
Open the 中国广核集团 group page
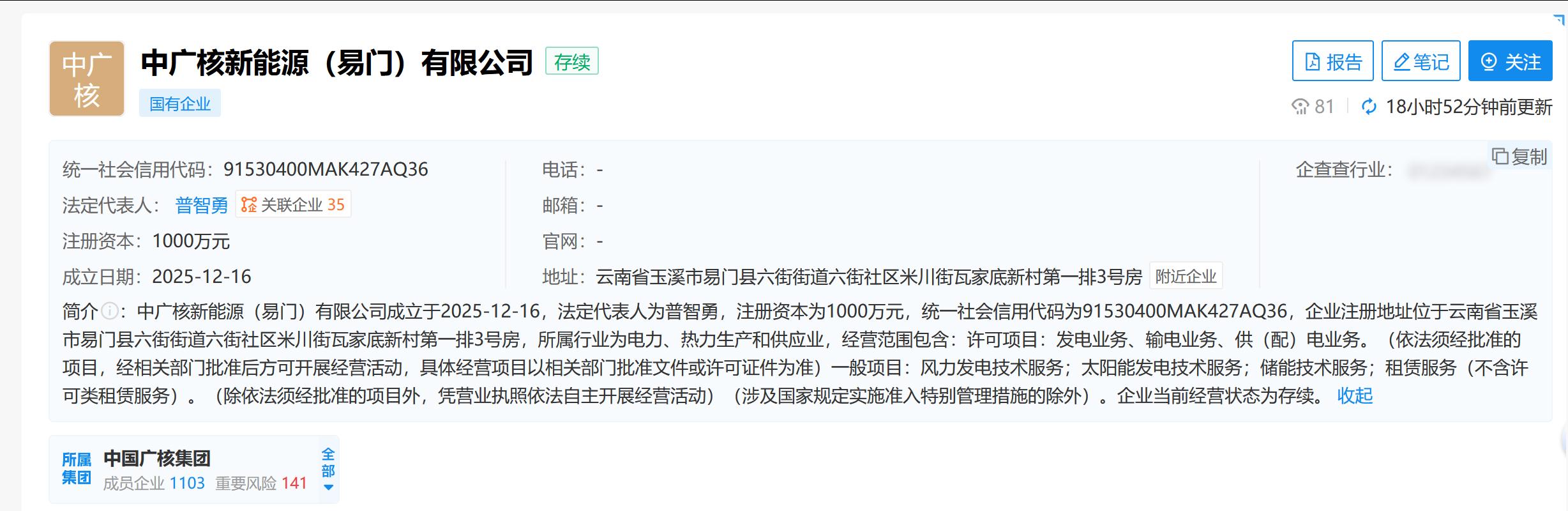157,458
